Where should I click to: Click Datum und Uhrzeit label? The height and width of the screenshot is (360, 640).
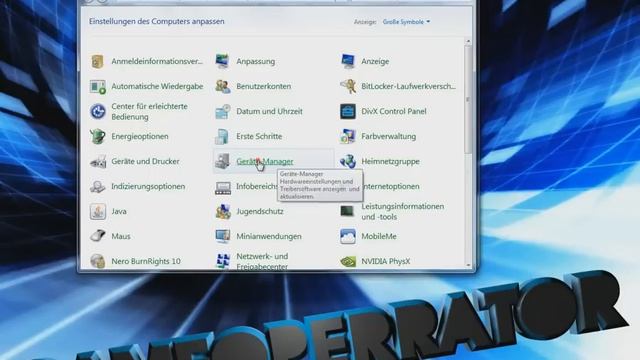coord(269,111)
